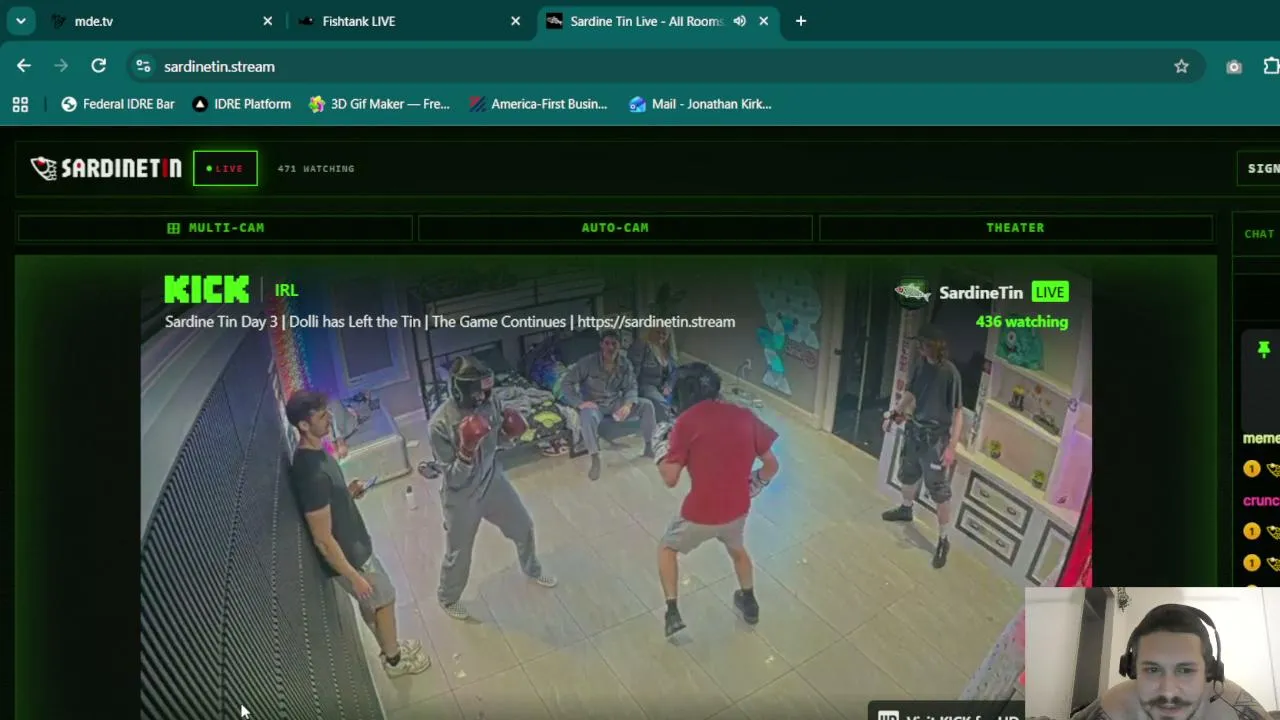Open the CHAT panel tab
Screen dimensions: 1280x720
coord(1259,234)
